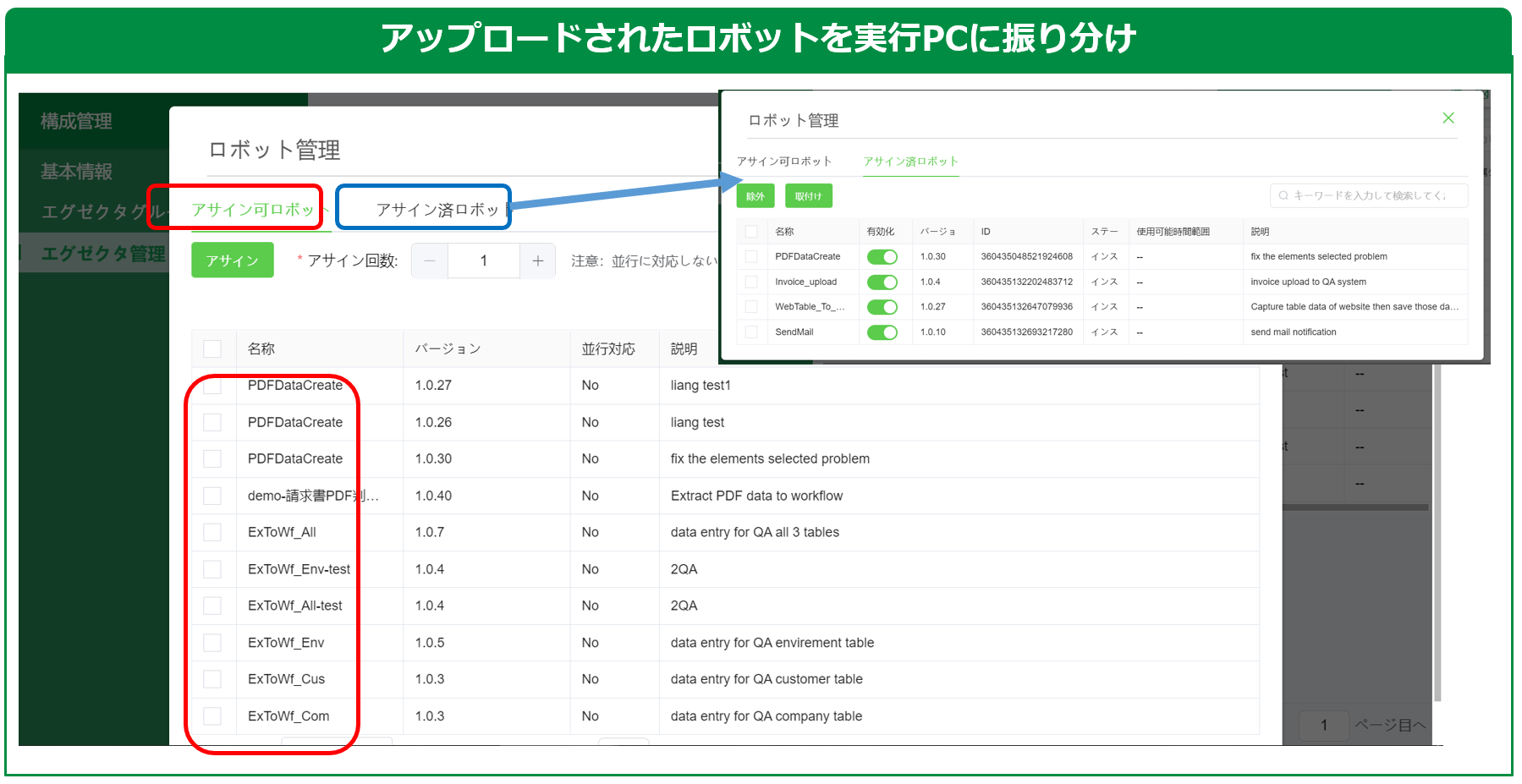The height and width of the screenshot is (784, 1522).
Task: Select 'data entry for QA company table'
Action: 766,716
